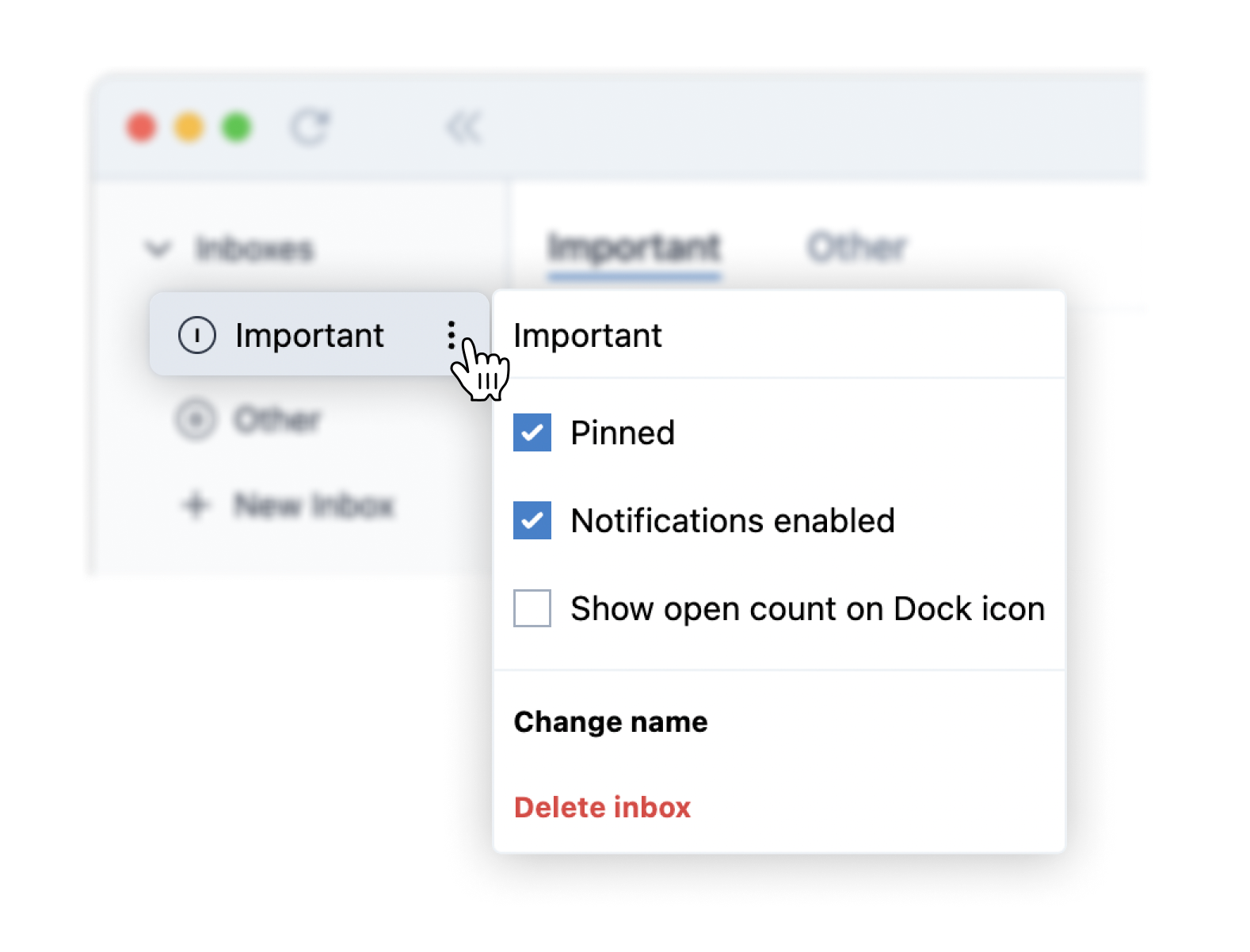Click the yellow minimize window button
Screen dimensions: 1250x952
(189, 128)
